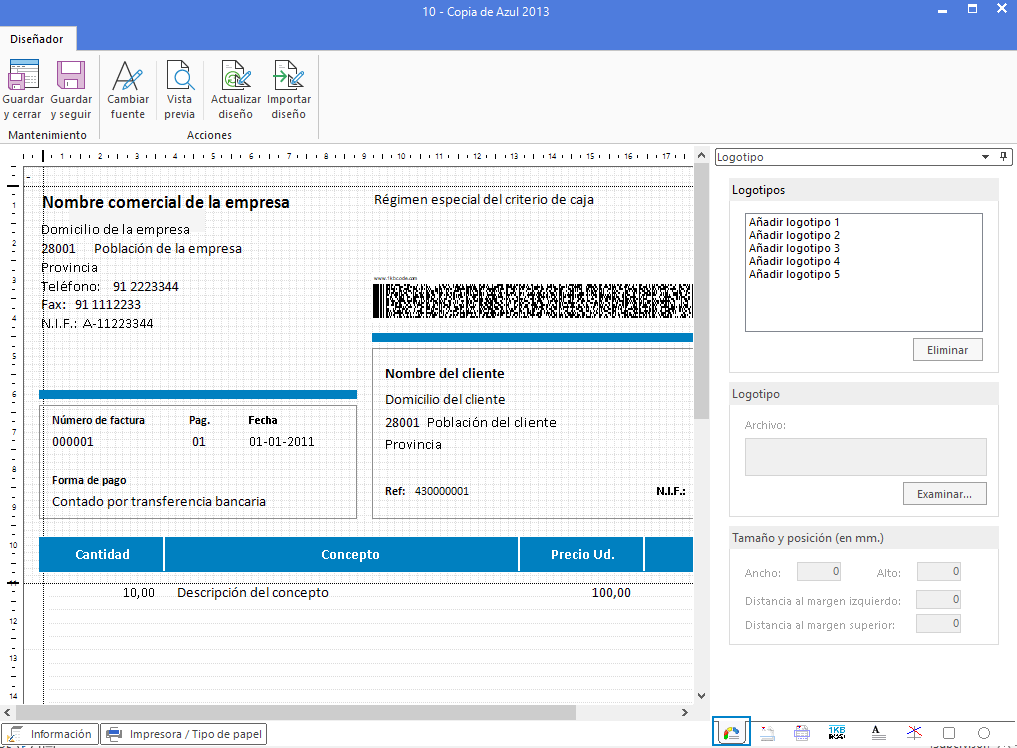Screen dimensions: 1017x748
Task: Open the Logotipo panel dropdown
Action: [985, 157]
